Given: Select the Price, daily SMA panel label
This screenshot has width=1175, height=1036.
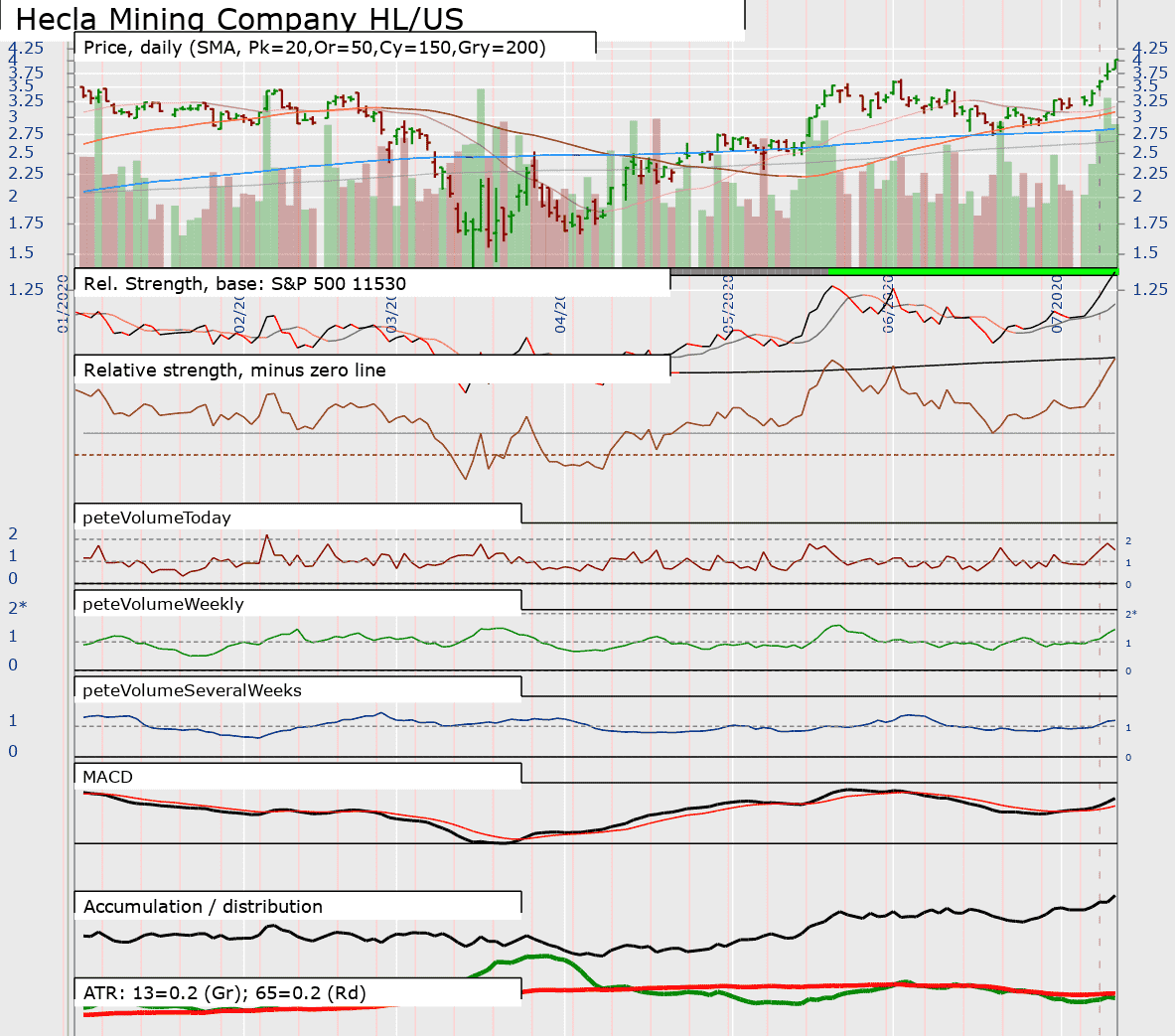Looking at the screenshot, I should (314, 48).
